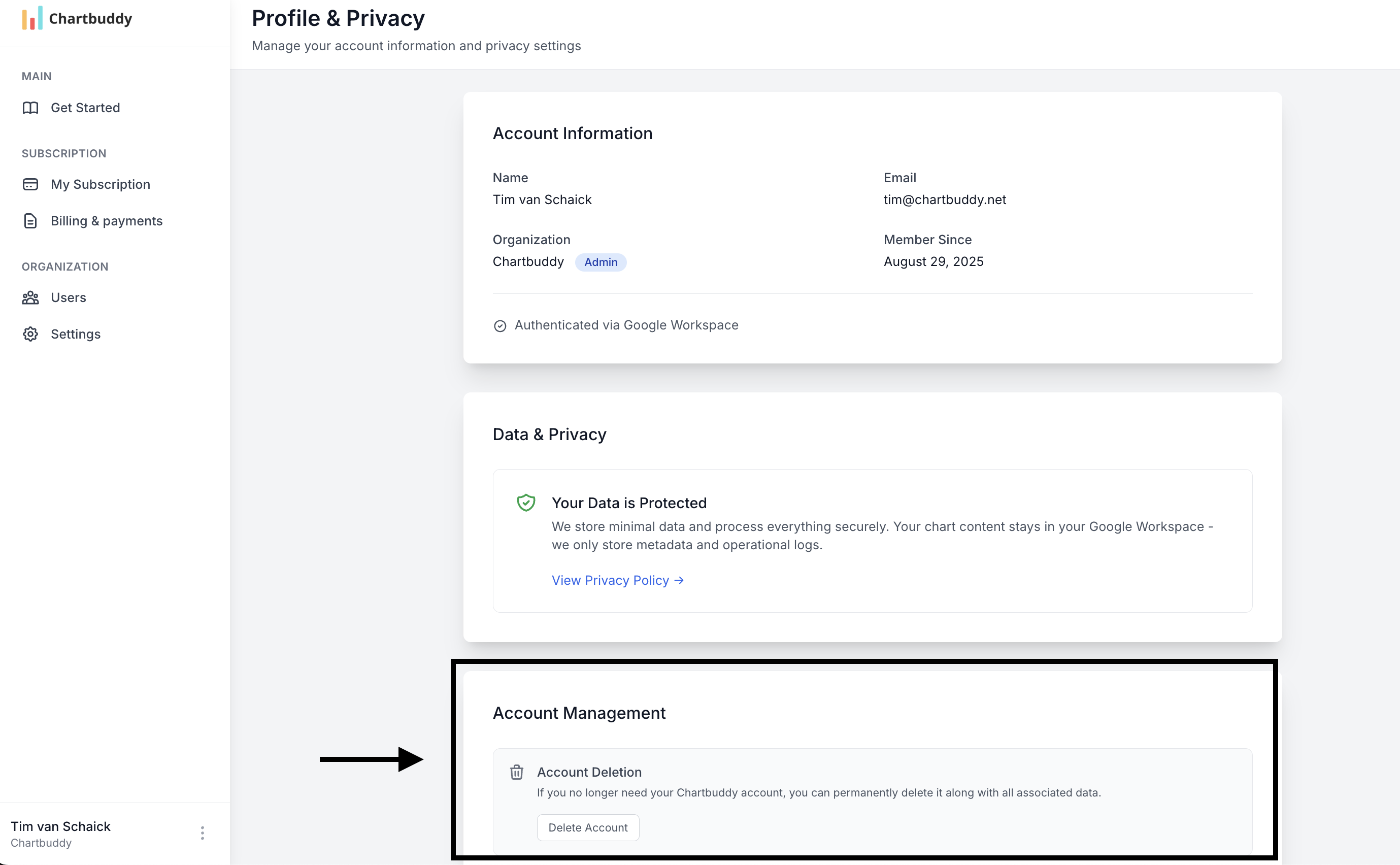Select the Users group icon in sidebar
1400x865 pixels.
coord(30,297)
